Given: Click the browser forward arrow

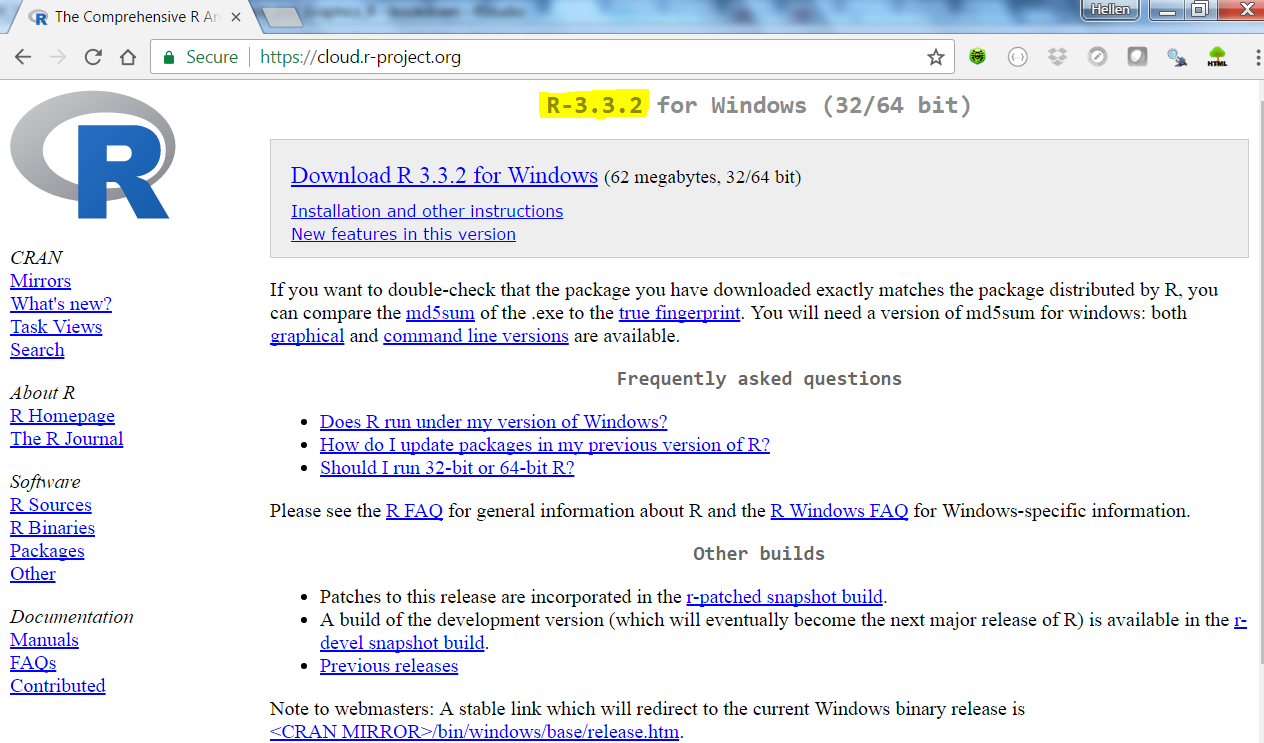Looking at the screenshot, I should click(58, 57).
